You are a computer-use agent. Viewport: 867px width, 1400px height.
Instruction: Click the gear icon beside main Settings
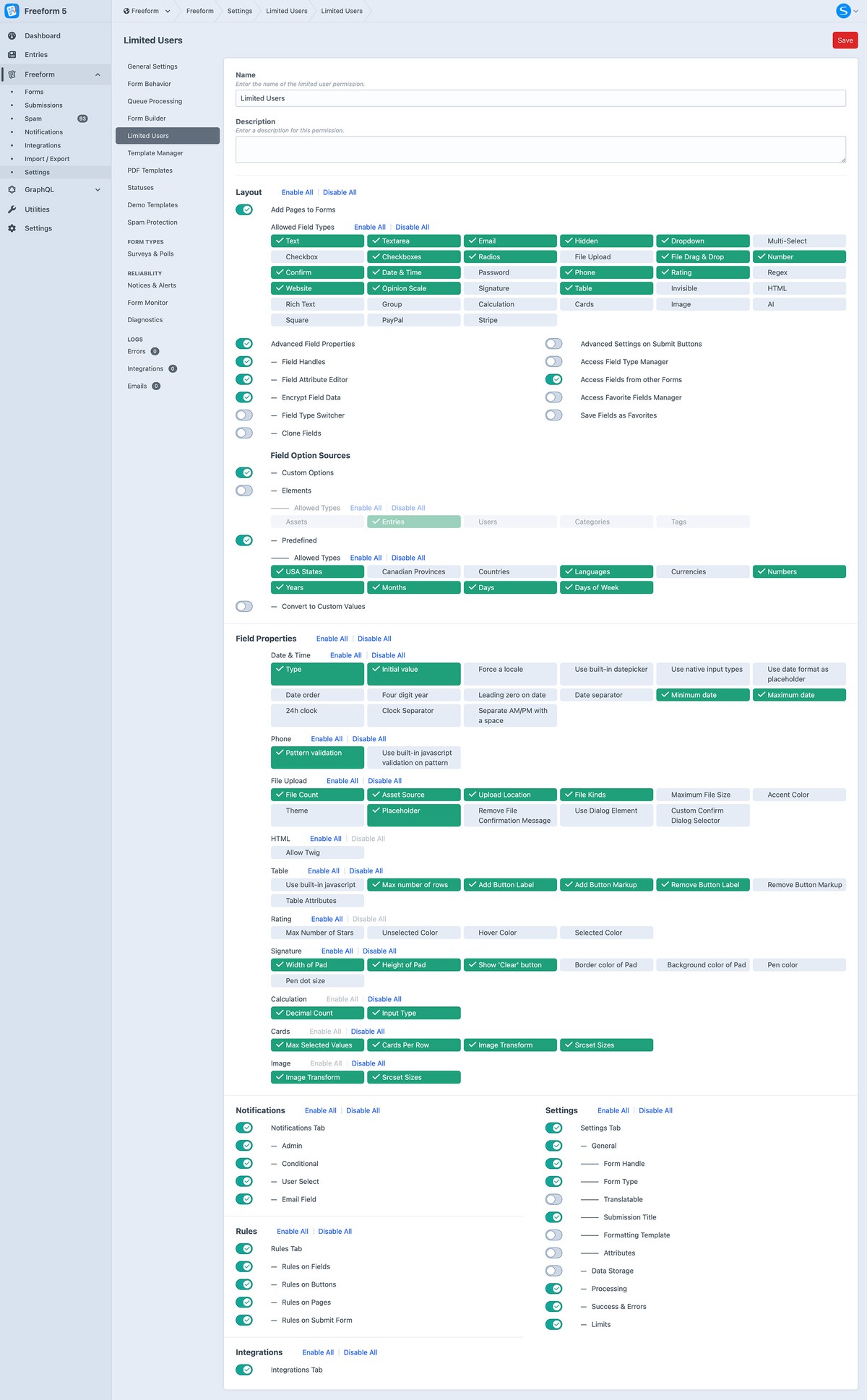[x=12, y=228]
